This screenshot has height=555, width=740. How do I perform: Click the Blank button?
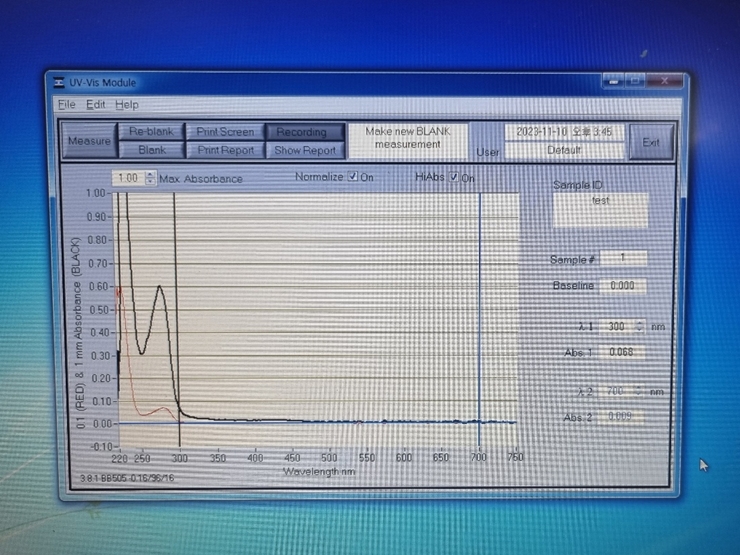(152, 150)
